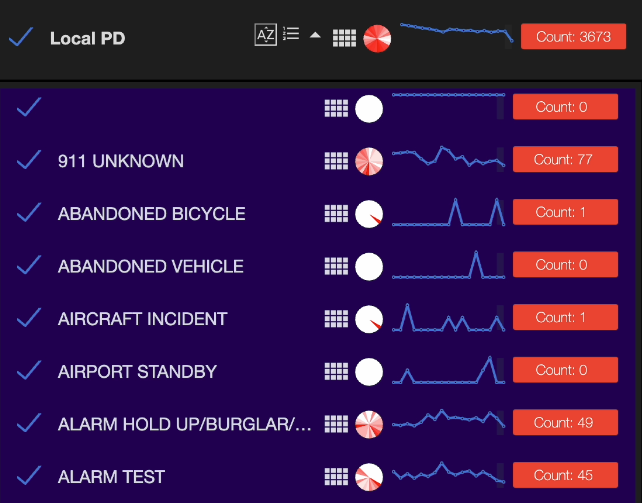This screenshot has width=642, height=503.
Task: Select the AIRPORT STANDBY label
Action: 137,372
